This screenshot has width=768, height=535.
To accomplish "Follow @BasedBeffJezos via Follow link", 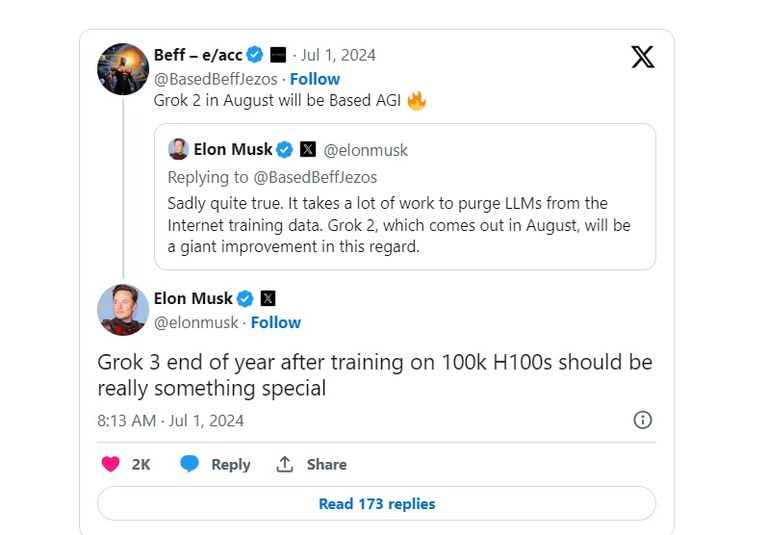I will pyautogui.click(x=315, y=79).
